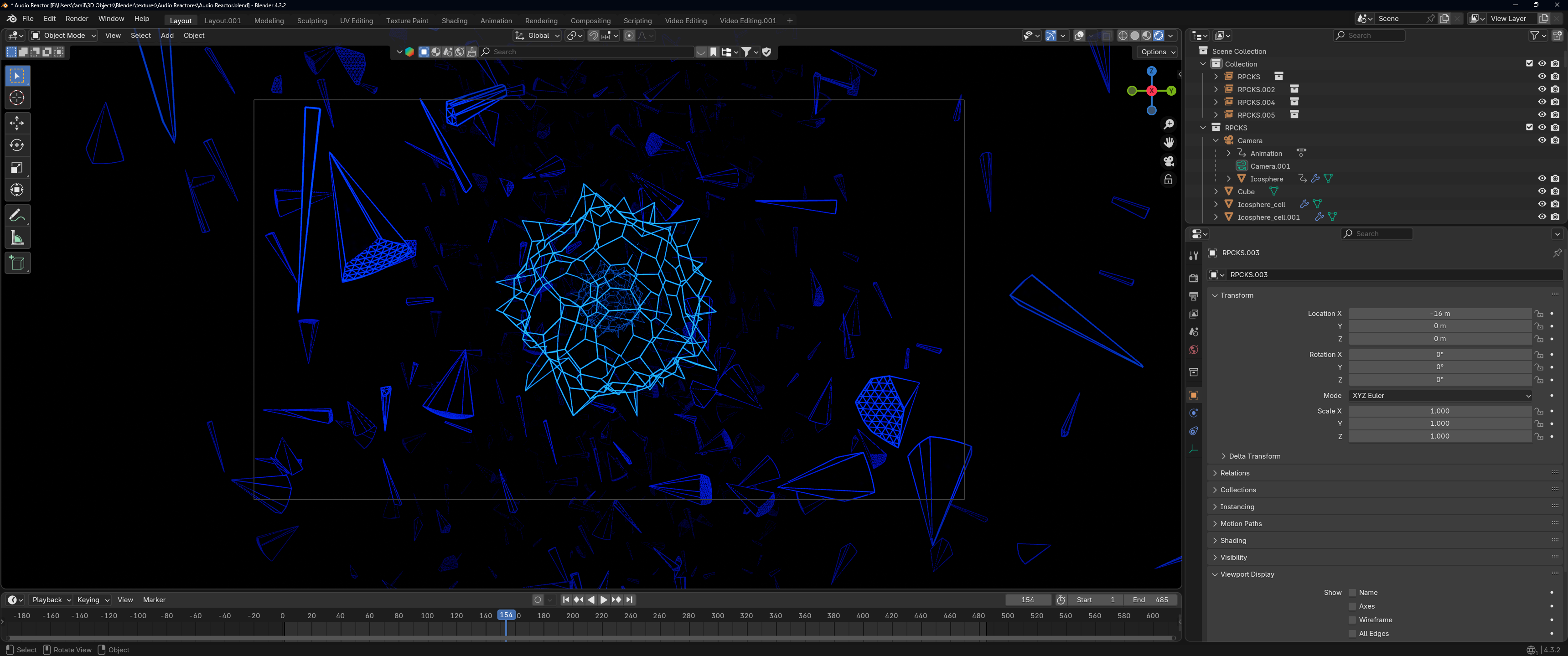Expand the Delta Transform section
Image resolution: width=1568 pixels, height=656 pixels.
[1253, 456]
